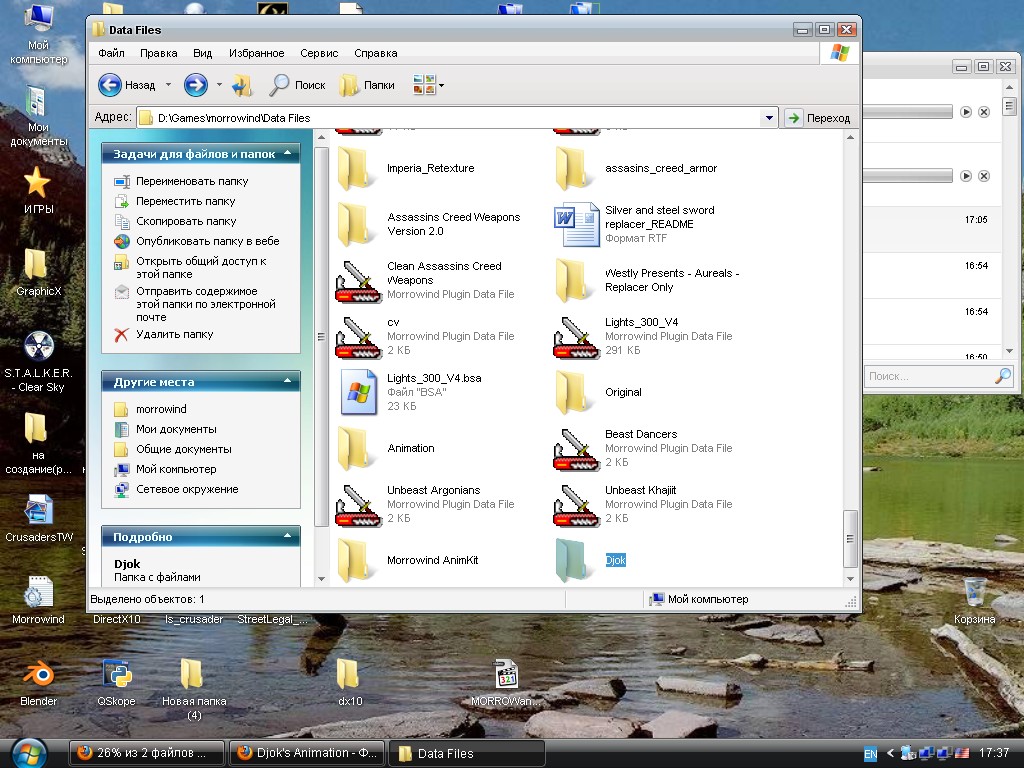Select the Unbeast Khajiit plugin icon
Image resolution: width=1024 pixels, height=768 pixels.
pyautogui.click(x=576, y=505)
